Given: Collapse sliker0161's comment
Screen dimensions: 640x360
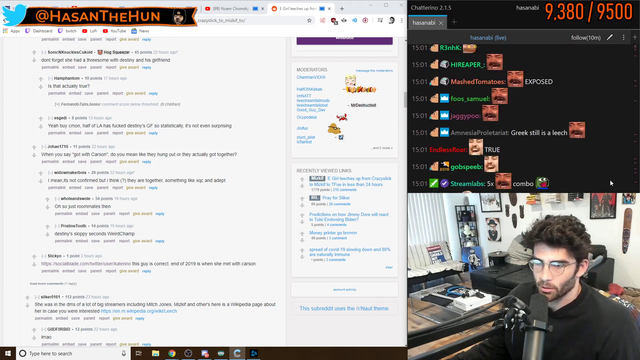Looking at the screenshot, I should point(37,297).
